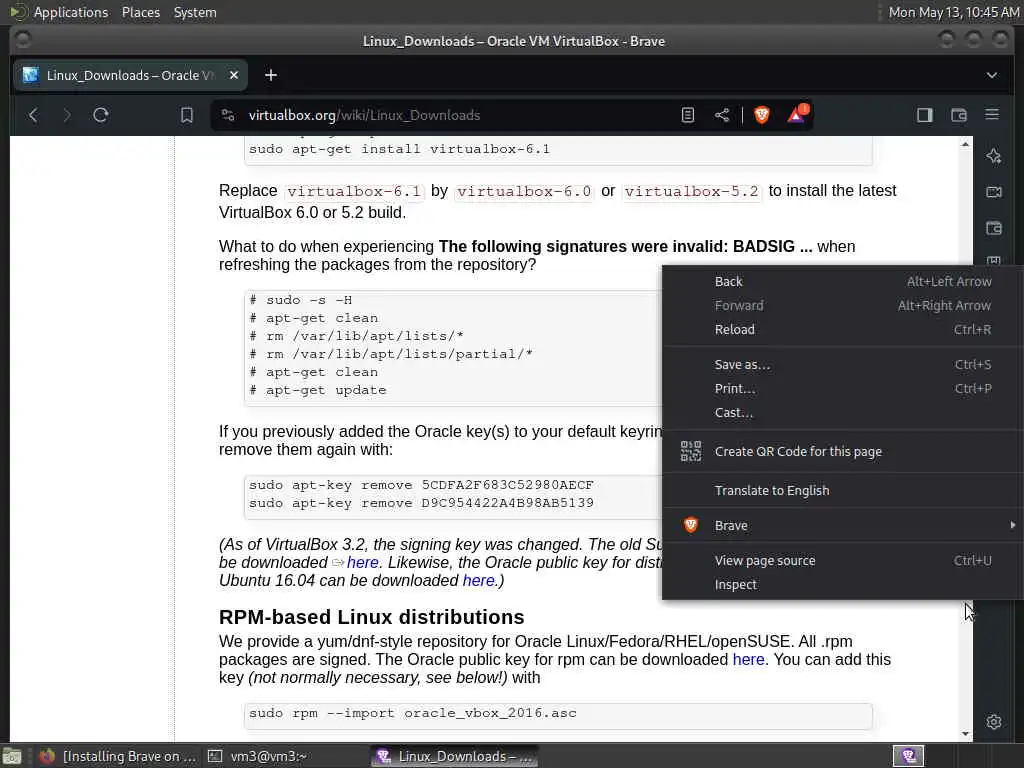The width and height of the screenshot is (1024, 768).
Task: Choose Inspect in context menu
Action: click(842, 584)
